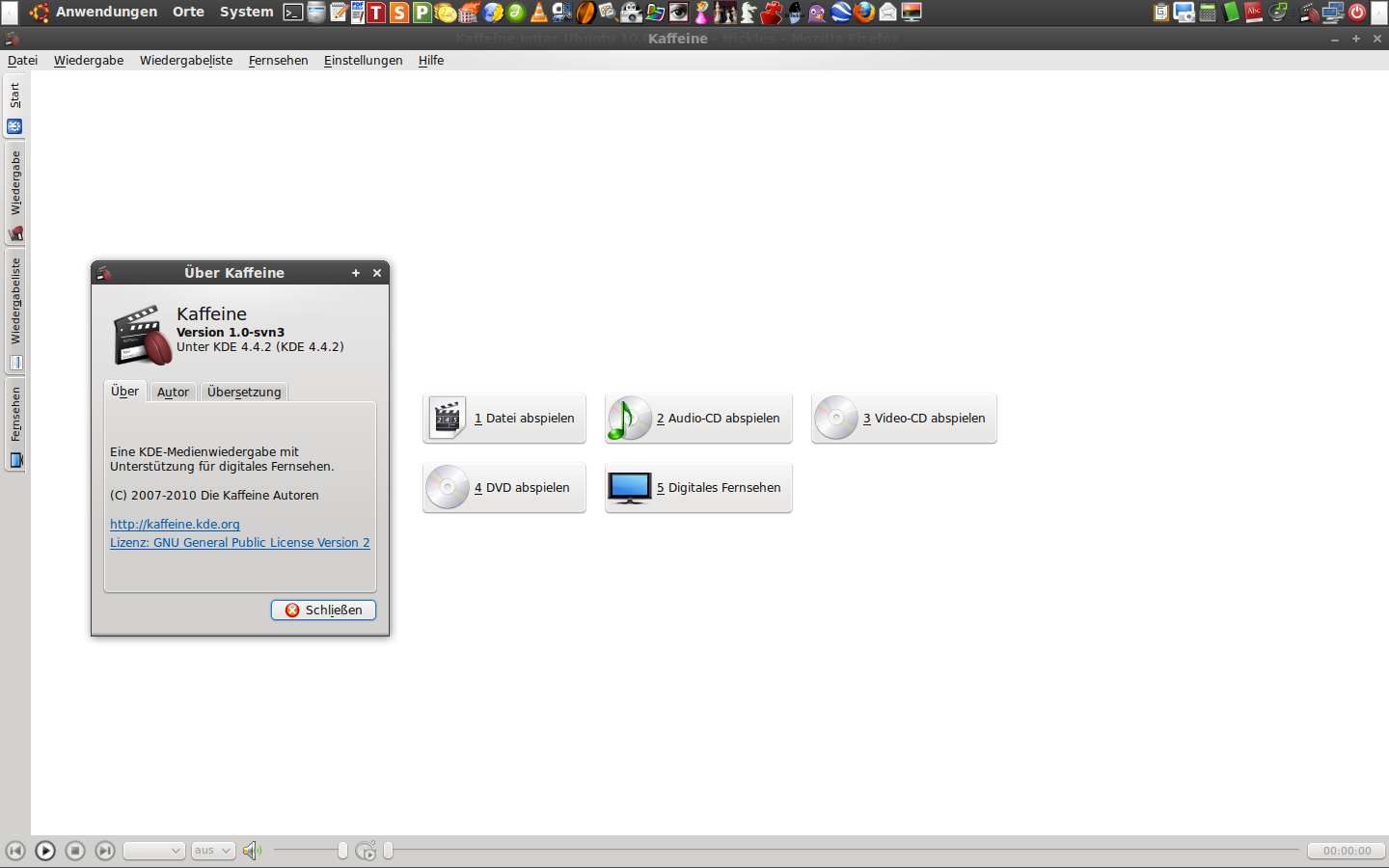Image resolution: width=1389 pixels, height=868 pixels.
Task: Open the red T application launcher
Action: click(376, 13)
